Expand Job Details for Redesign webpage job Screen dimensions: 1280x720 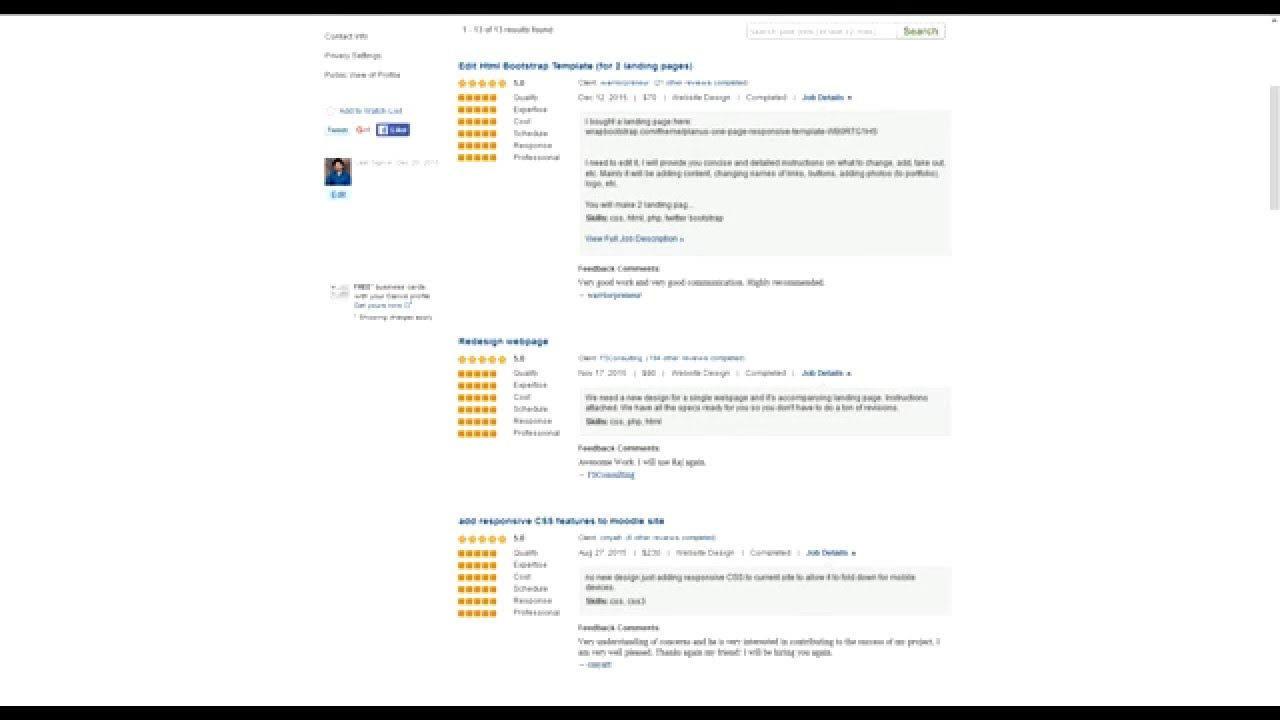coord(827,373)
